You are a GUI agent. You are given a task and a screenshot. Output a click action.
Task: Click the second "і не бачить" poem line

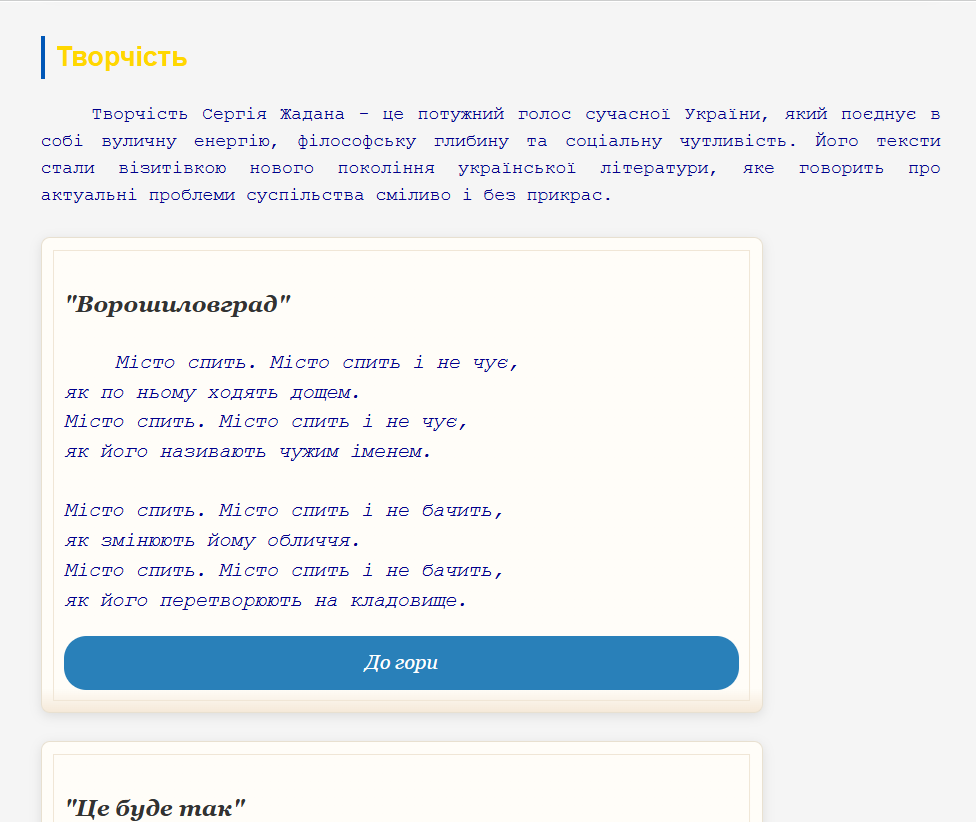coord(284,570)
